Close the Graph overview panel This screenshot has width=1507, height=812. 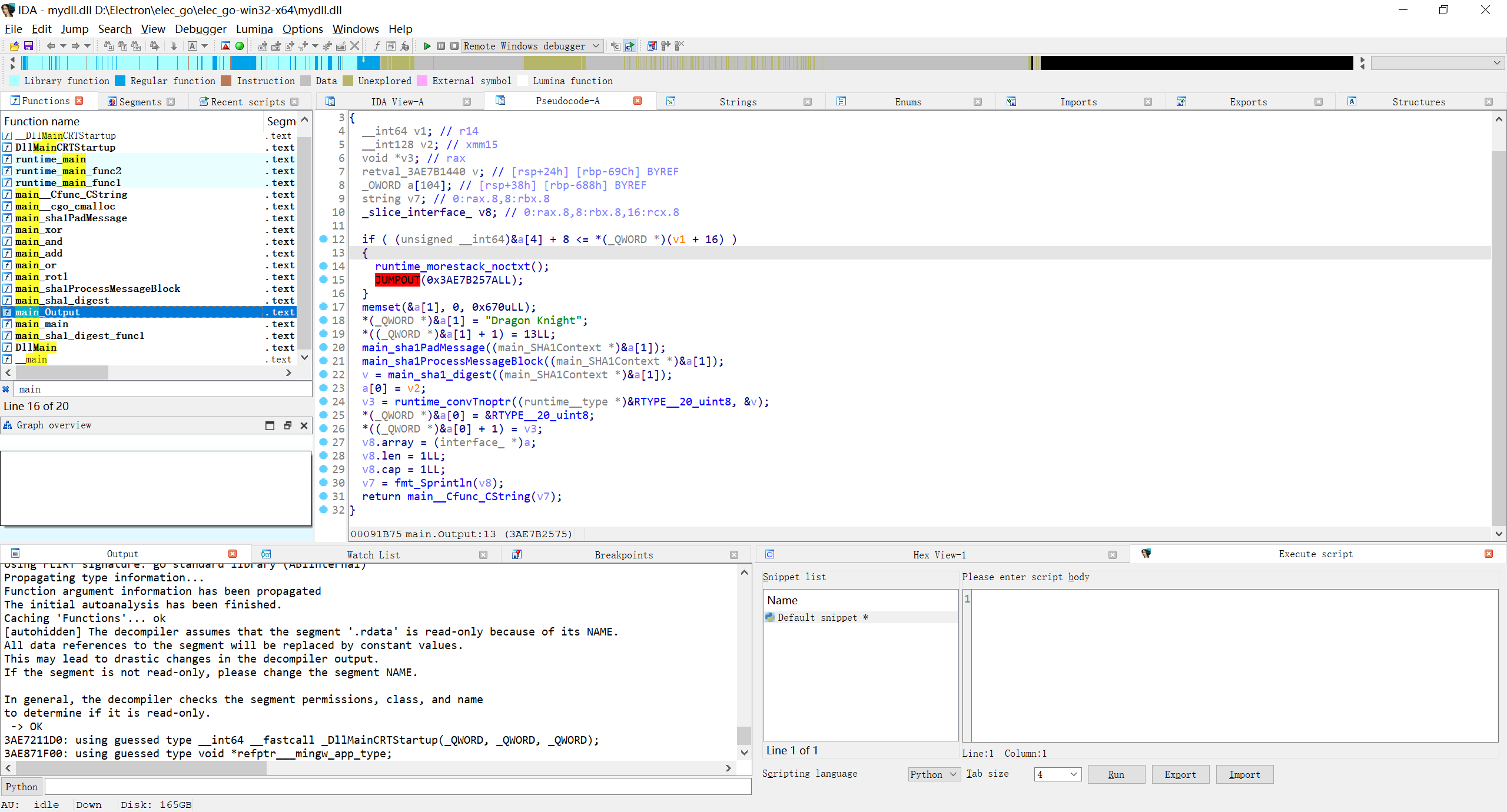point(304,425)
